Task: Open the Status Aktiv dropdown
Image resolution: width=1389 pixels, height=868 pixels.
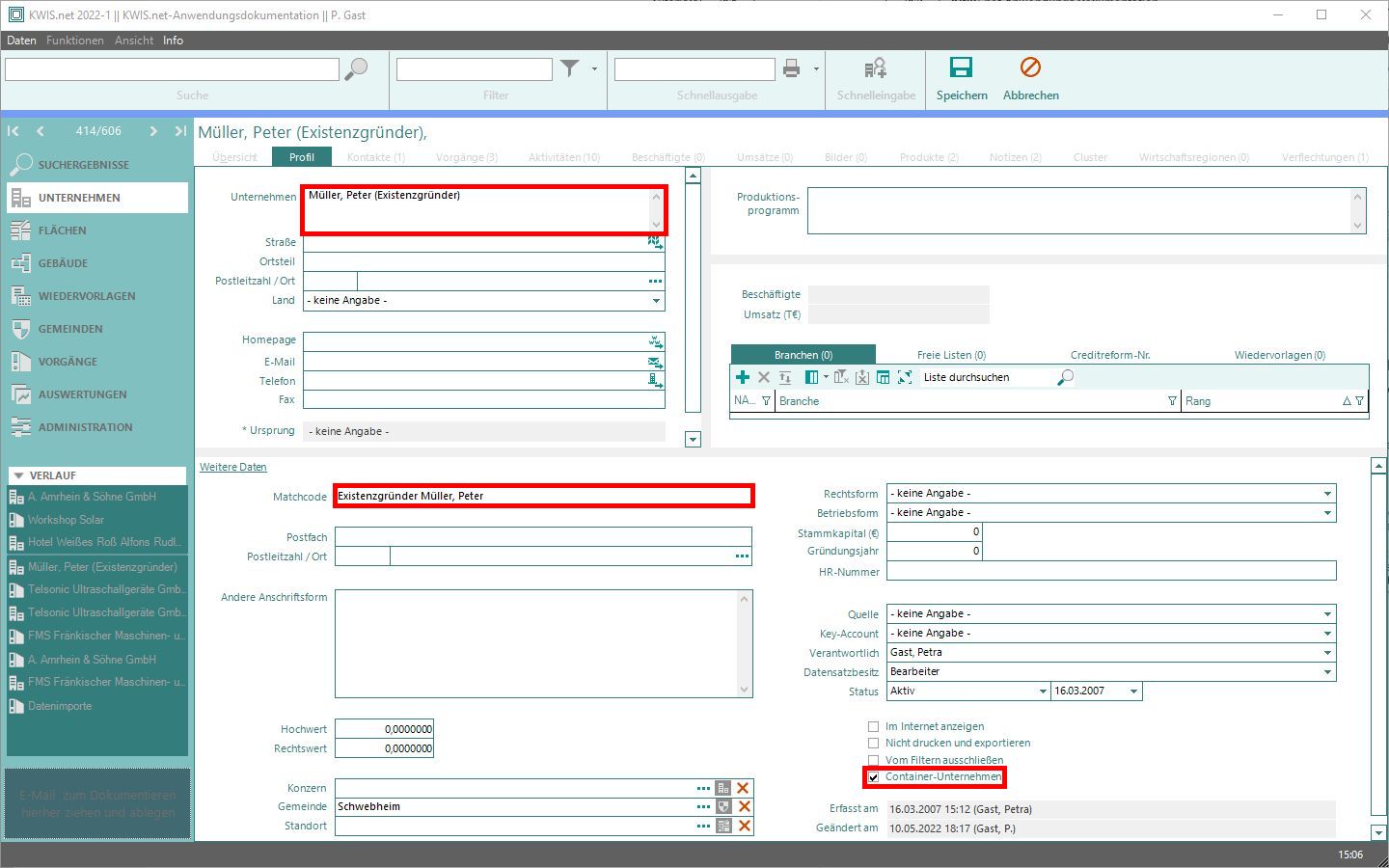Action: pyautogui.click(x=1043, y=692)
